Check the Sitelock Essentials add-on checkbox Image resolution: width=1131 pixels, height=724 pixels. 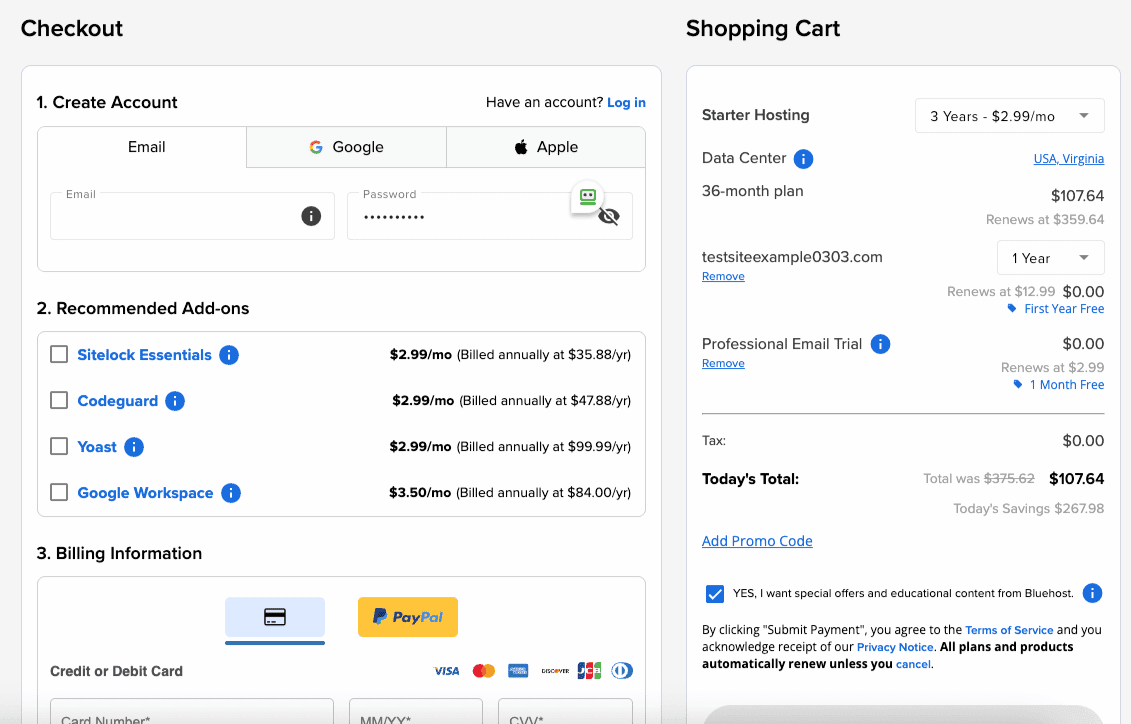pyautogui.click(x=59, y=354)
